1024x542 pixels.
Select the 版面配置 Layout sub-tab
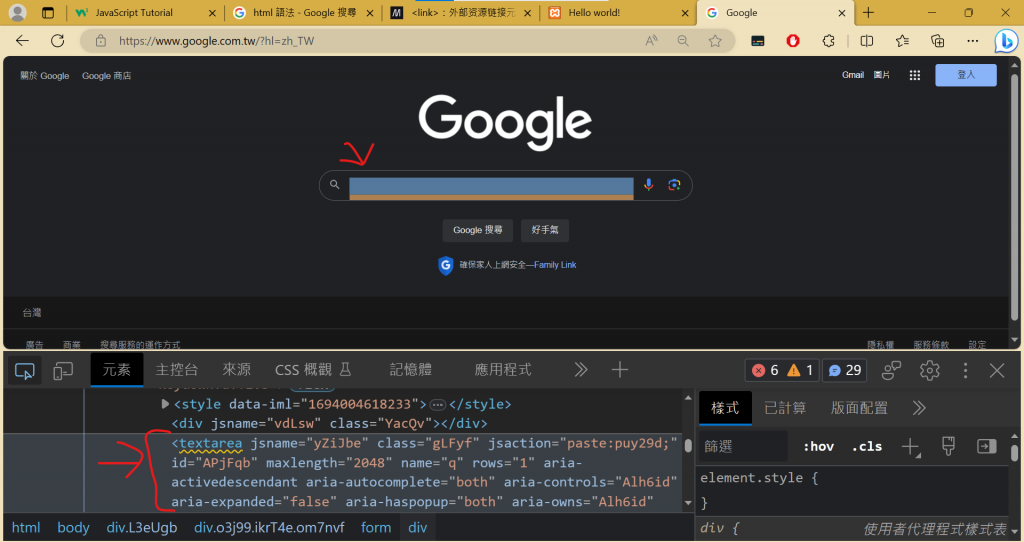point(859,408)
